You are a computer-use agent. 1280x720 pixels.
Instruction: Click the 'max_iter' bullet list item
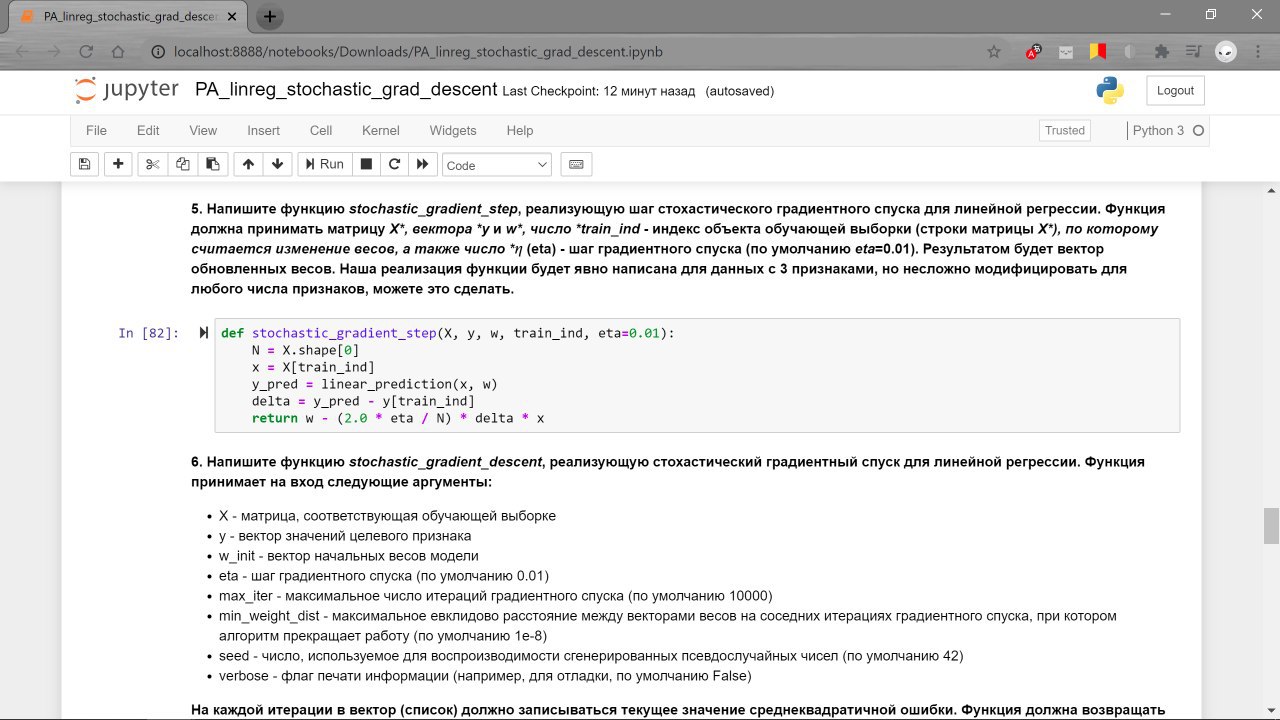(496, 596)
